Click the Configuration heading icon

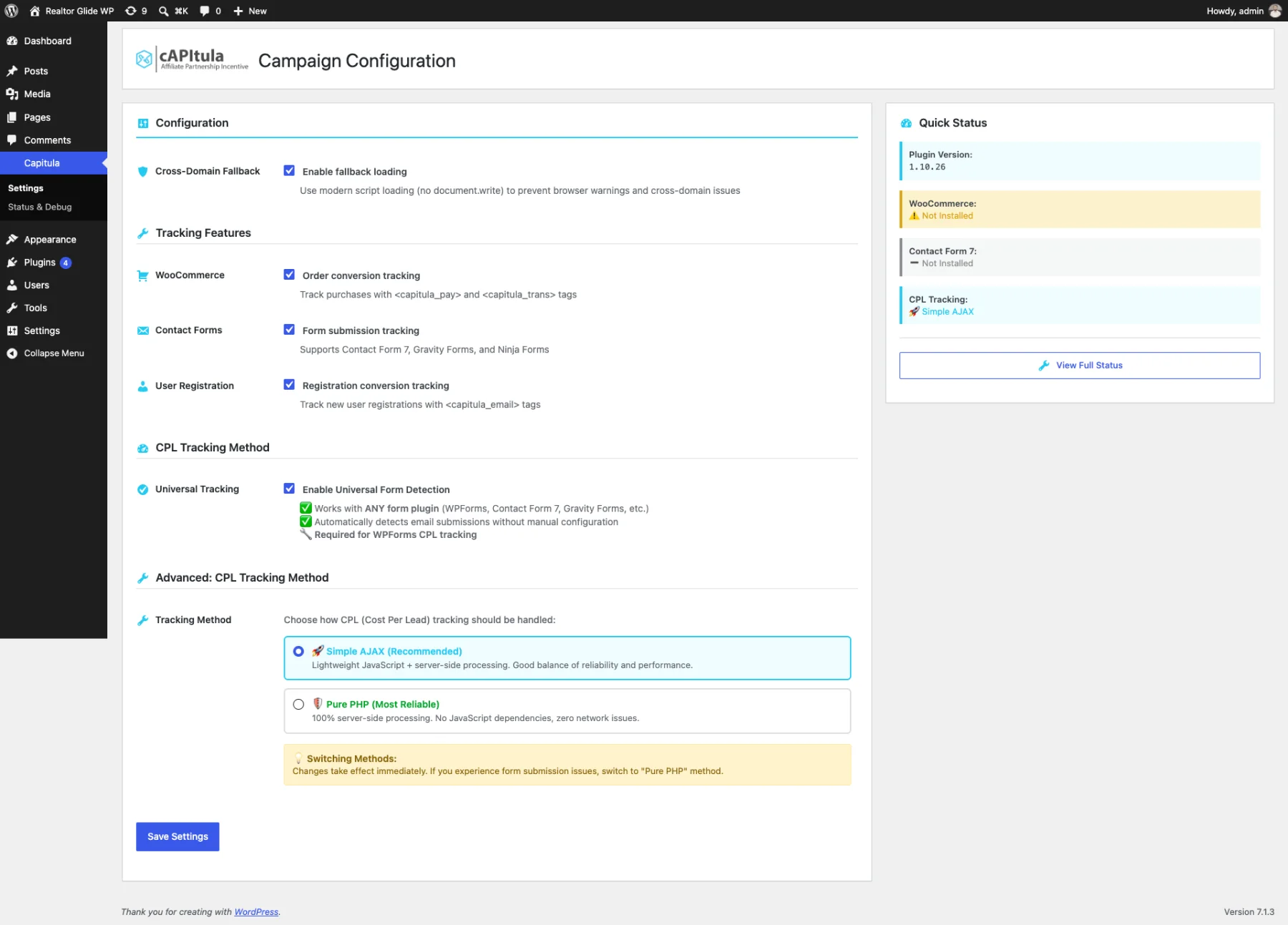point(143,123)
